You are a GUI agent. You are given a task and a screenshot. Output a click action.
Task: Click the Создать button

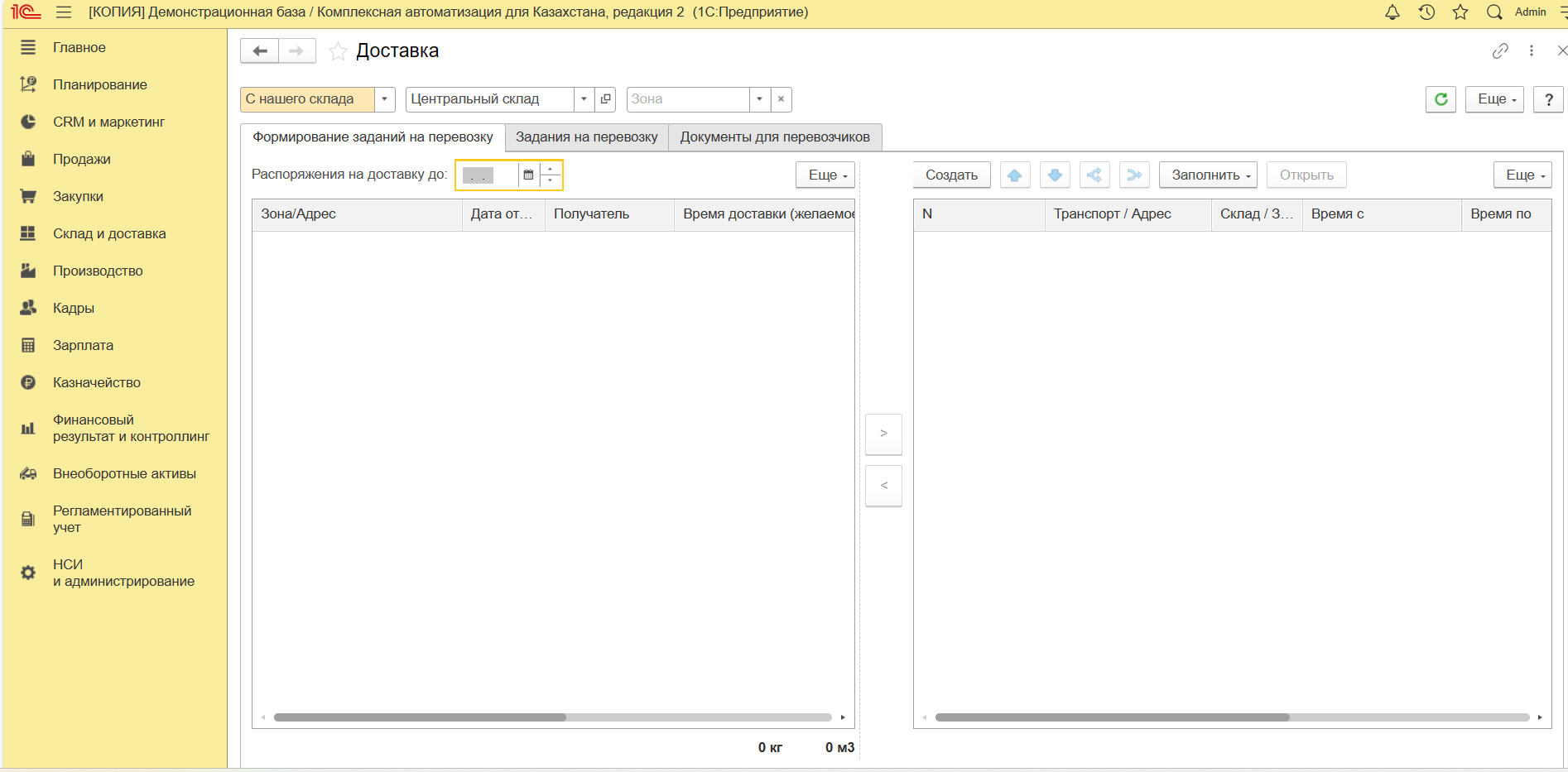click(951, 175)
